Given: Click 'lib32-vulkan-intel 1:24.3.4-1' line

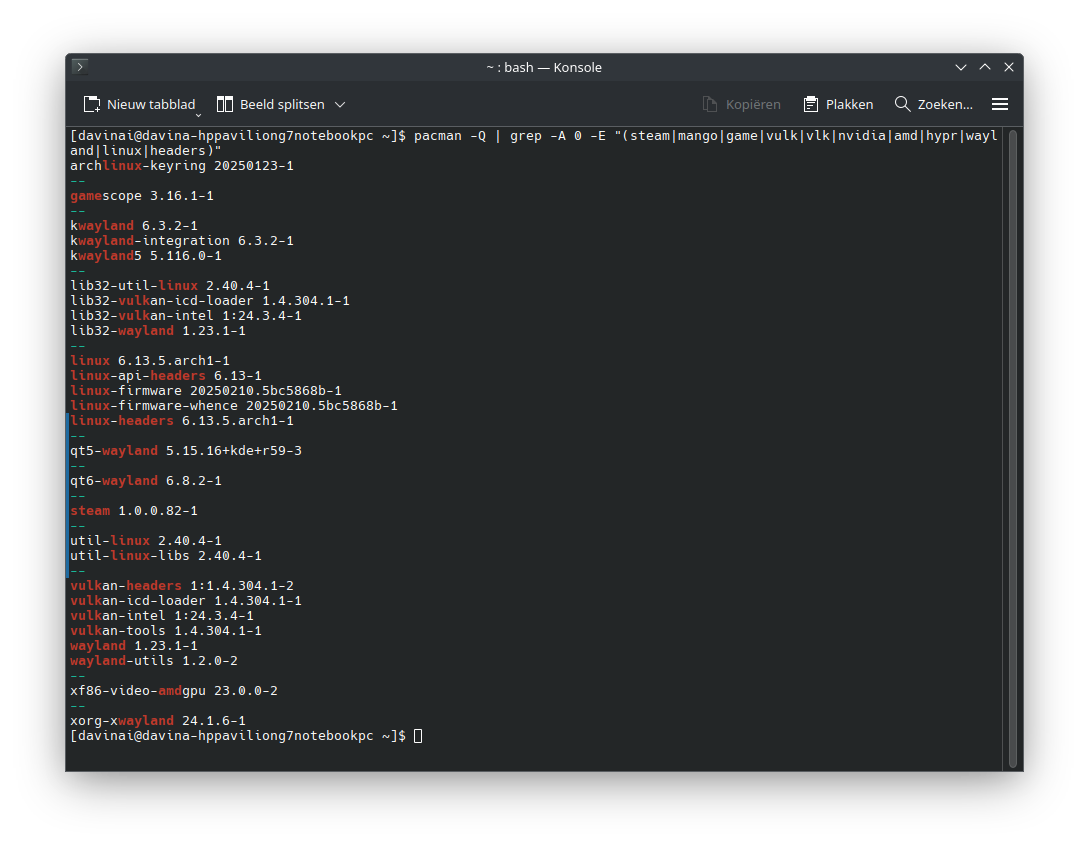Looking at the screenshot, I should 186,316.
